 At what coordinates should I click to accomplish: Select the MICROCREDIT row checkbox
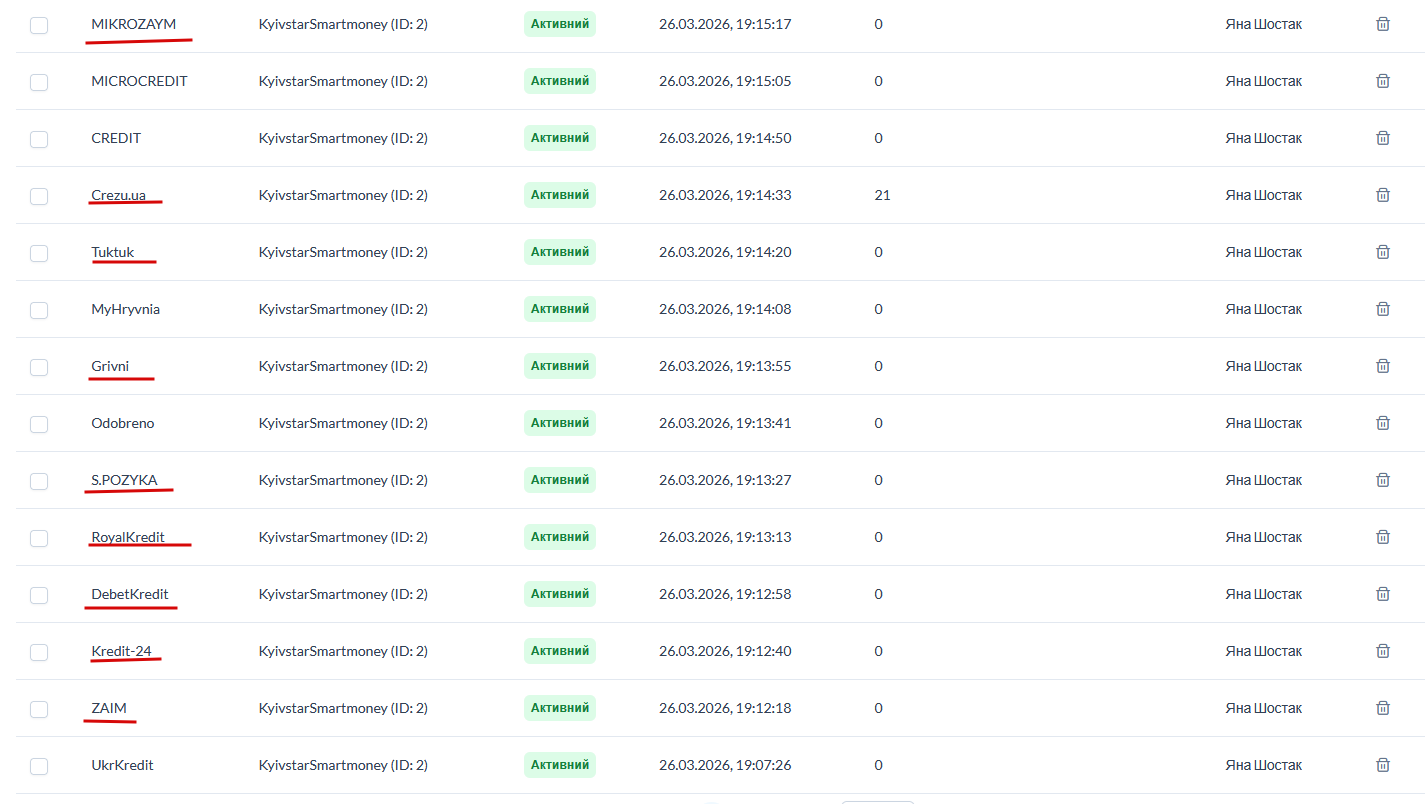tap(39, 82)
